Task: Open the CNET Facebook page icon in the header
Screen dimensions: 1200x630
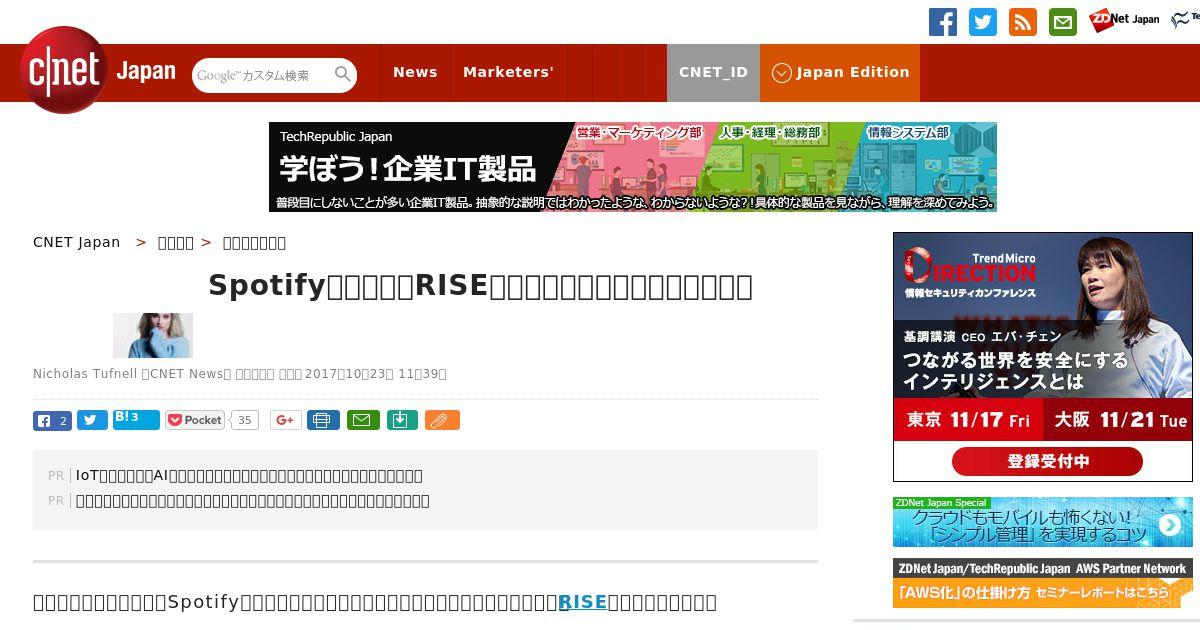Action: (x=943, y=22)
